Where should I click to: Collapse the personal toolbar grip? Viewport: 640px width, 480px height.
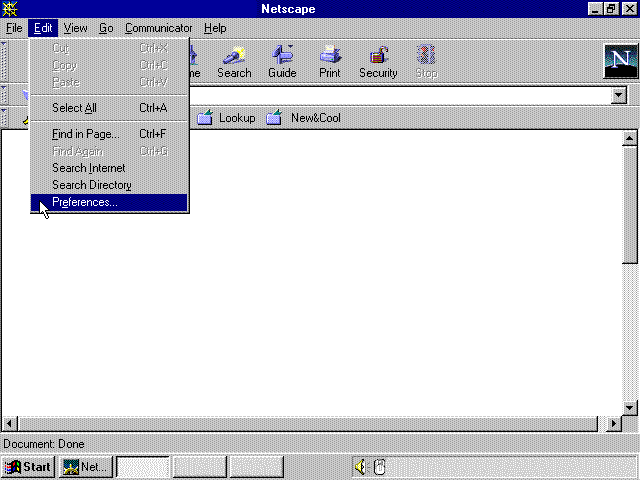click(x=4, y=118)
